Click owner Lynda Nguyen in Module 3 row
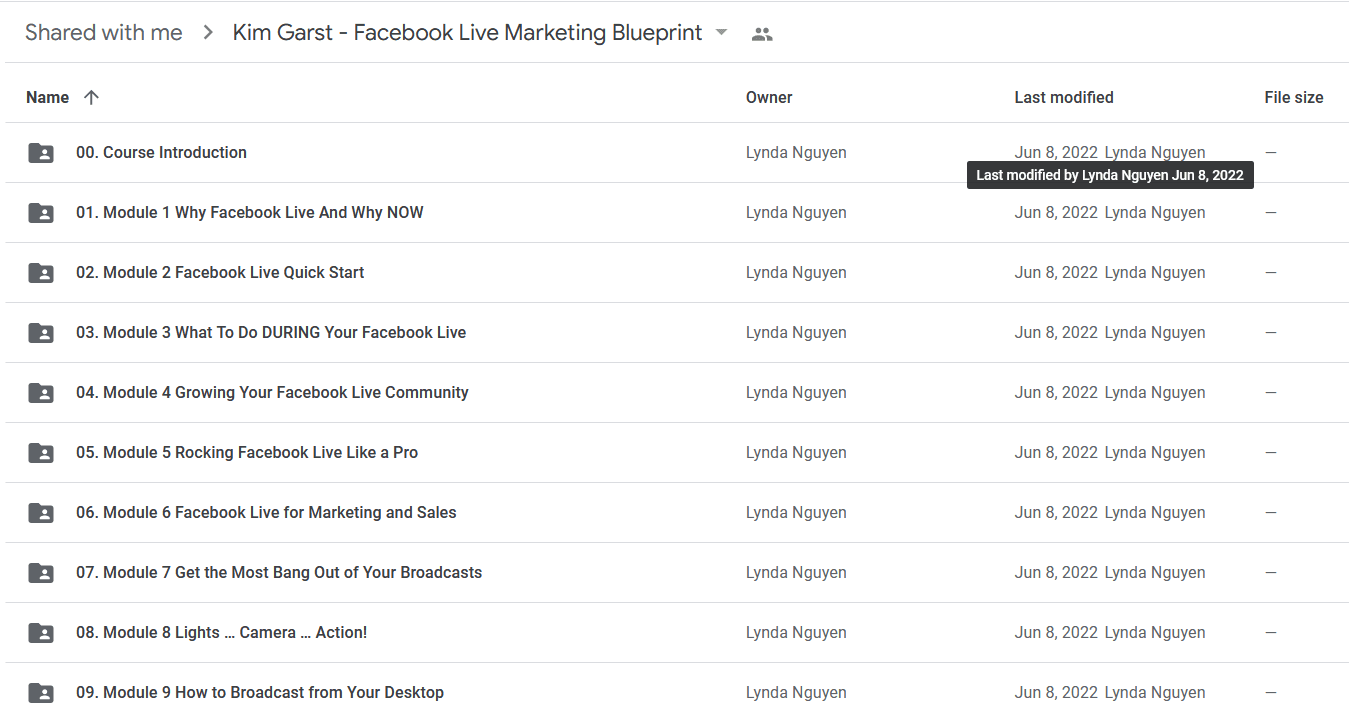1349x719 pixels. point(796,332)
